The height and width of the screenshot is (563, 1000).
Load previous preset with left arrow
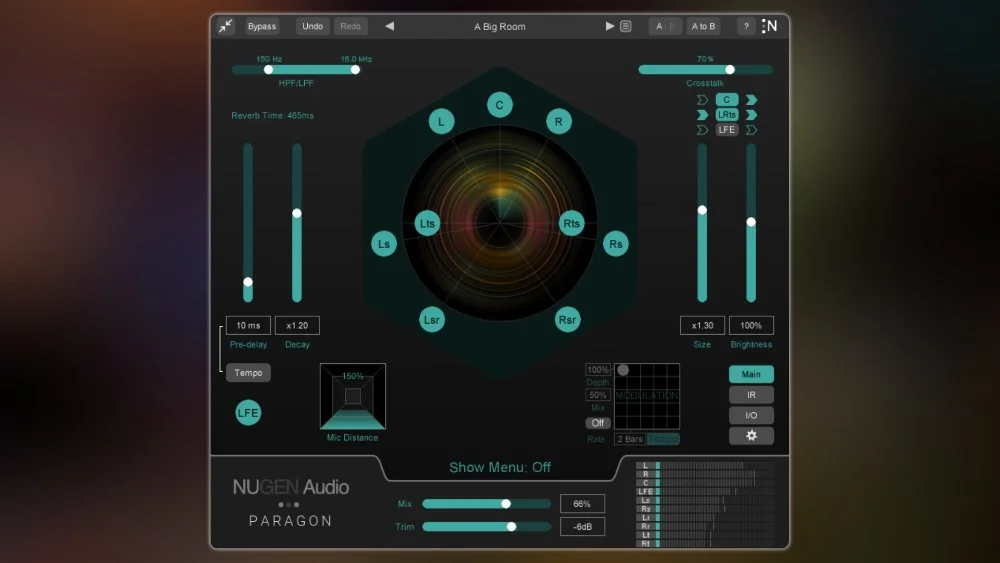390,26
